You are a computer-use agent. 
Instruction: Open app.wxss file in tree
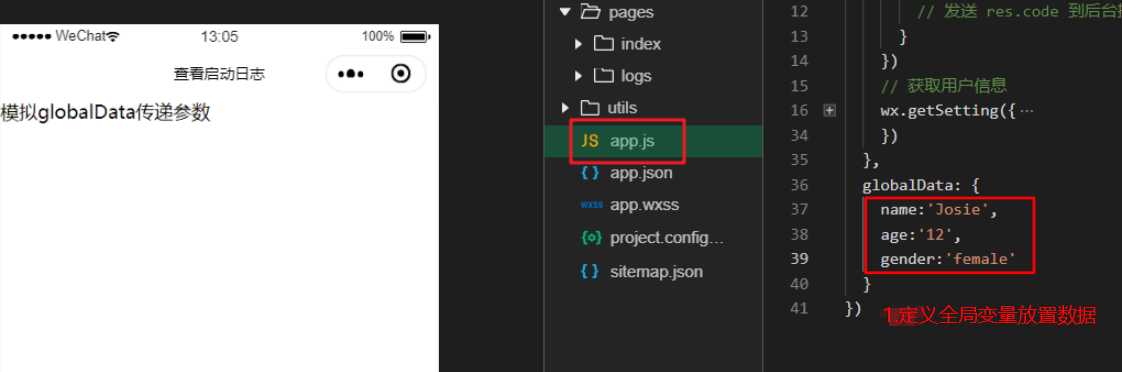[x=653, y=205]
